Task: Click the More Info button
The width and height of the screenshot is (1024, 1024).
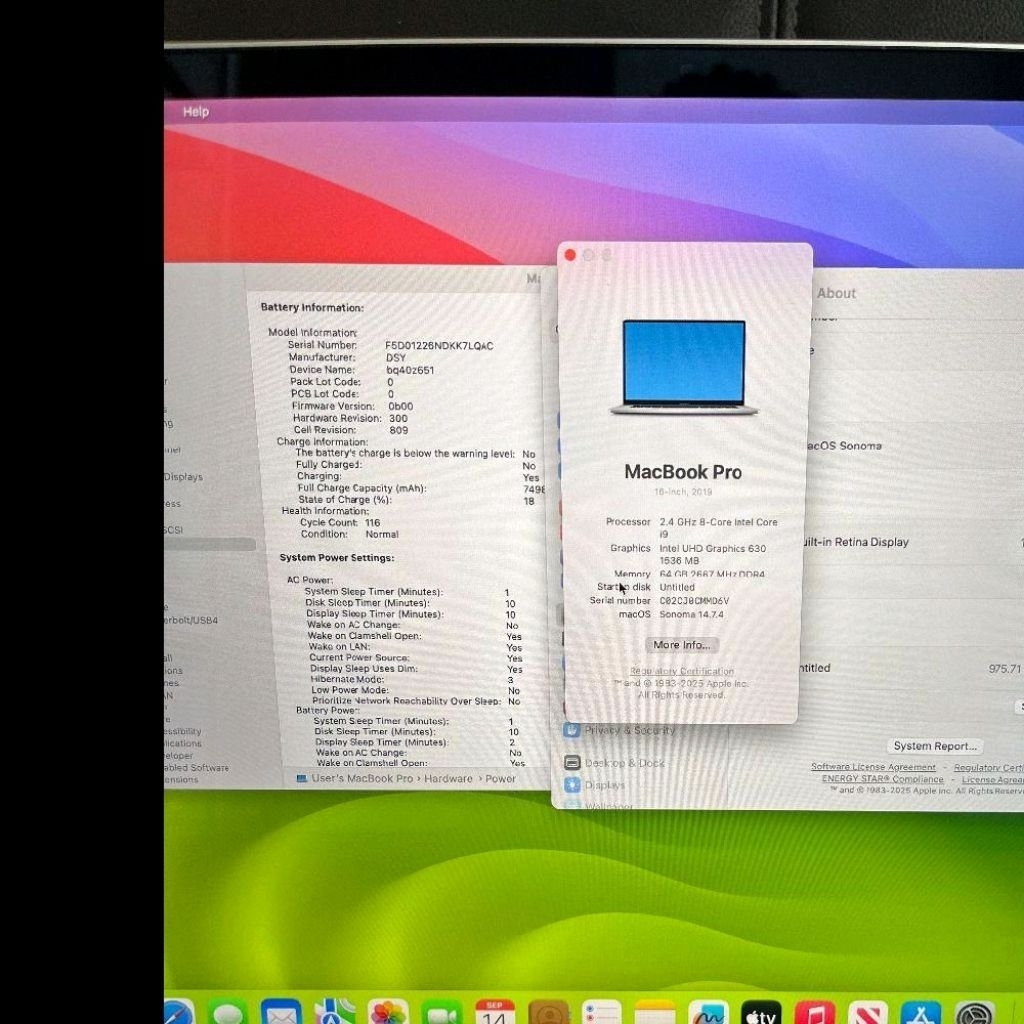Action: point(681,645)
